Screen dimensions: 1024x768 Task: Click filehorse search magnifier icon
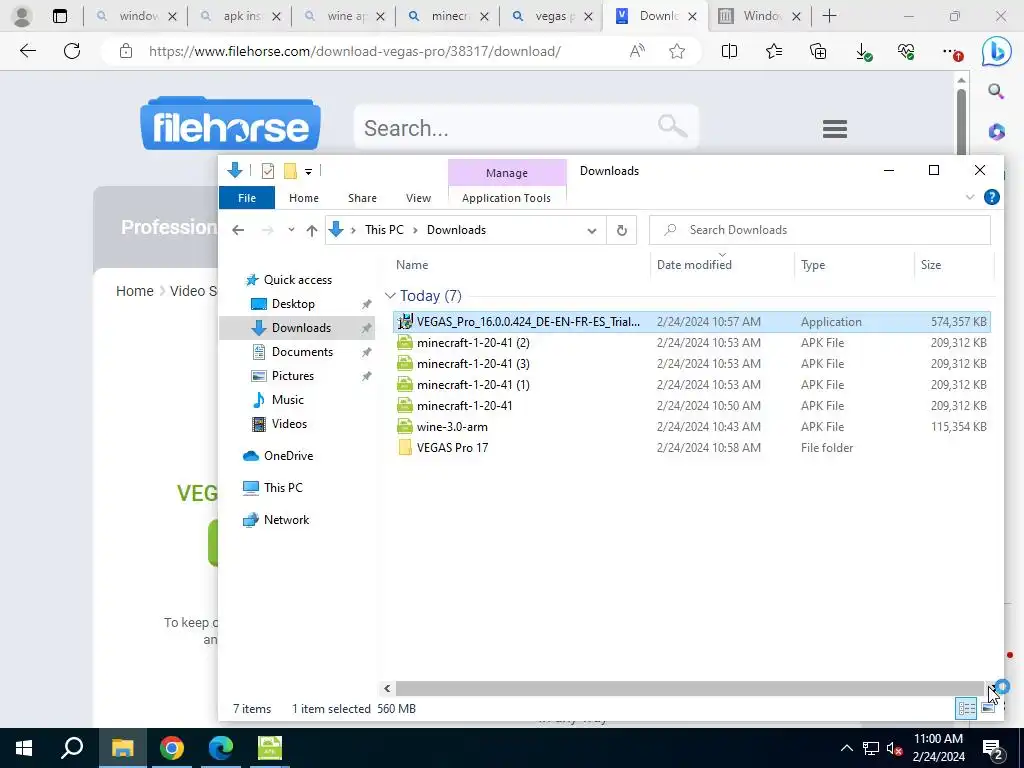point(673,125)
